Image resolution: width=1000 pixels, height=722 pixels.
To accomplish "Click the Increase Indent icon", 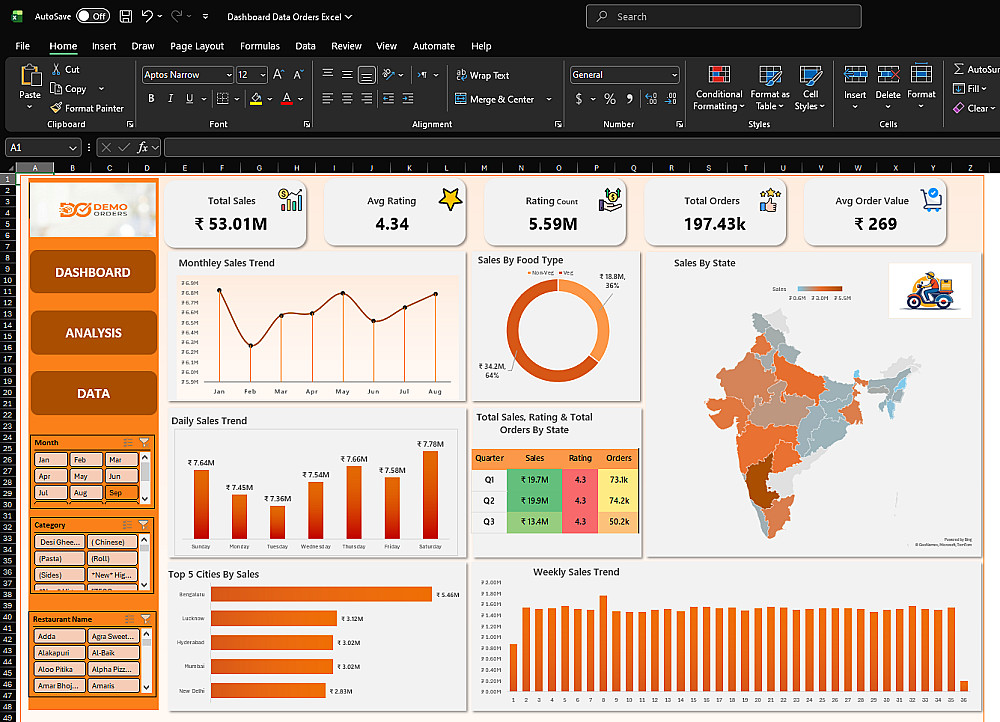I will click(408, 98).
